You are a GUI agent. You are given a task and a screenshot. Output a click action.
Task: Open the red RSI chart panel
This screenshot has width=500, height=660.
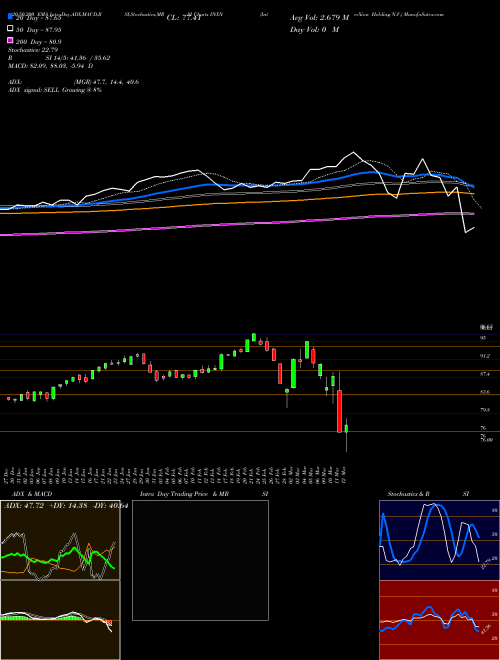pos(439,620)
